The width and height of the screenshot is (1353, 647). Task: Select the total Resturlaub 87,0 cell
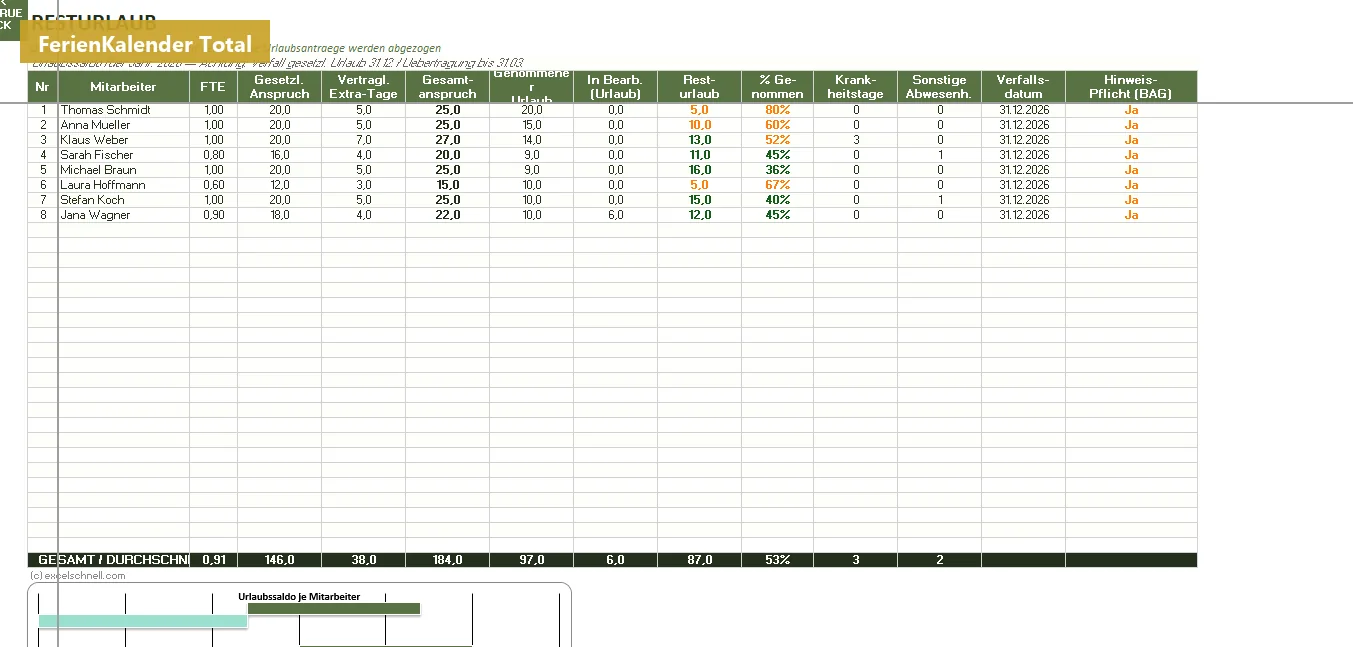tap(699, 560)
